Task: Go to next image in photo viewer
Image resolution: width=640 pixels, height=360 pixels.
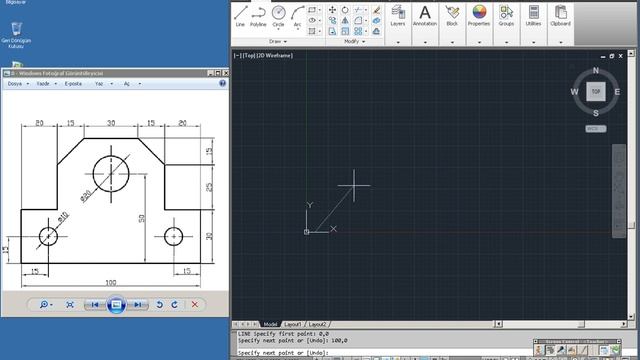Action: pyautogui.click(x=138, y=304)
